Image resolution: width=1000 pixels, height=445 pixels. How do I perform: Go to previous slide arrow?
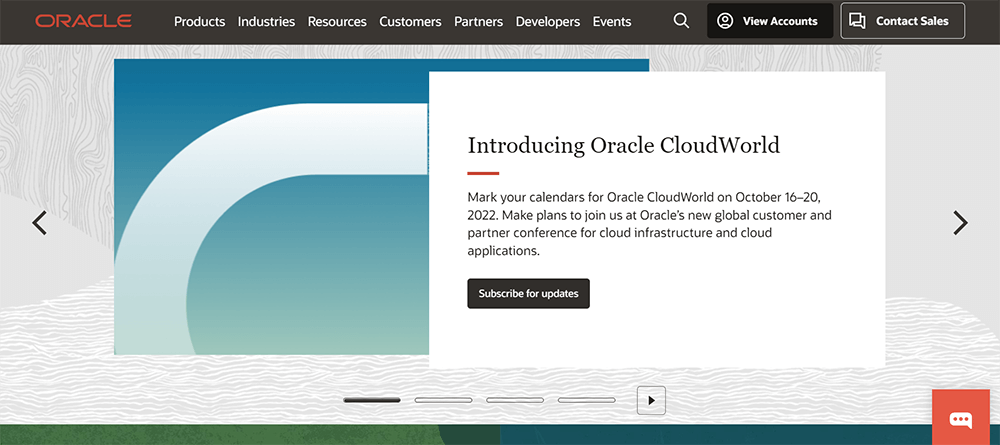click(x=40, y=222)
